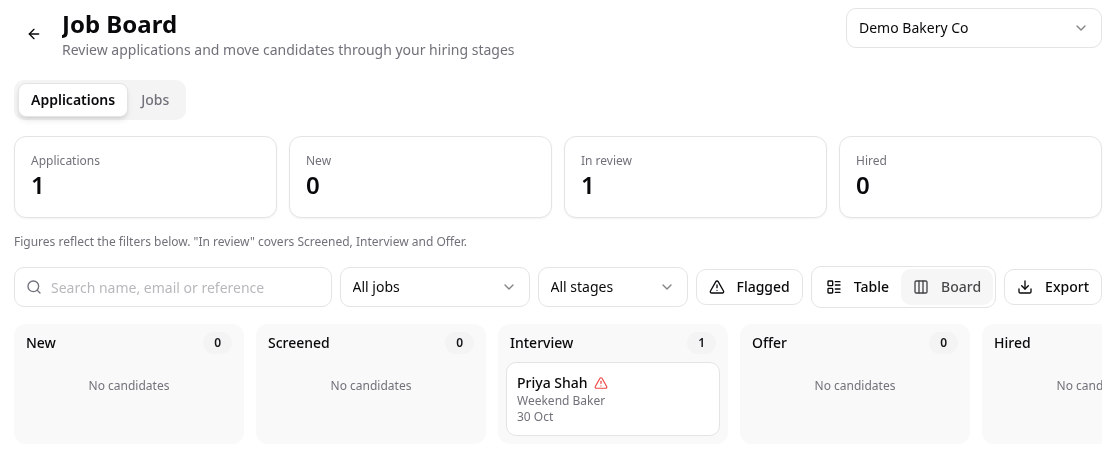This screenshot has width=1115, height=460.
Task: Click the Job Board page title
Action: [x=119, y=25]
